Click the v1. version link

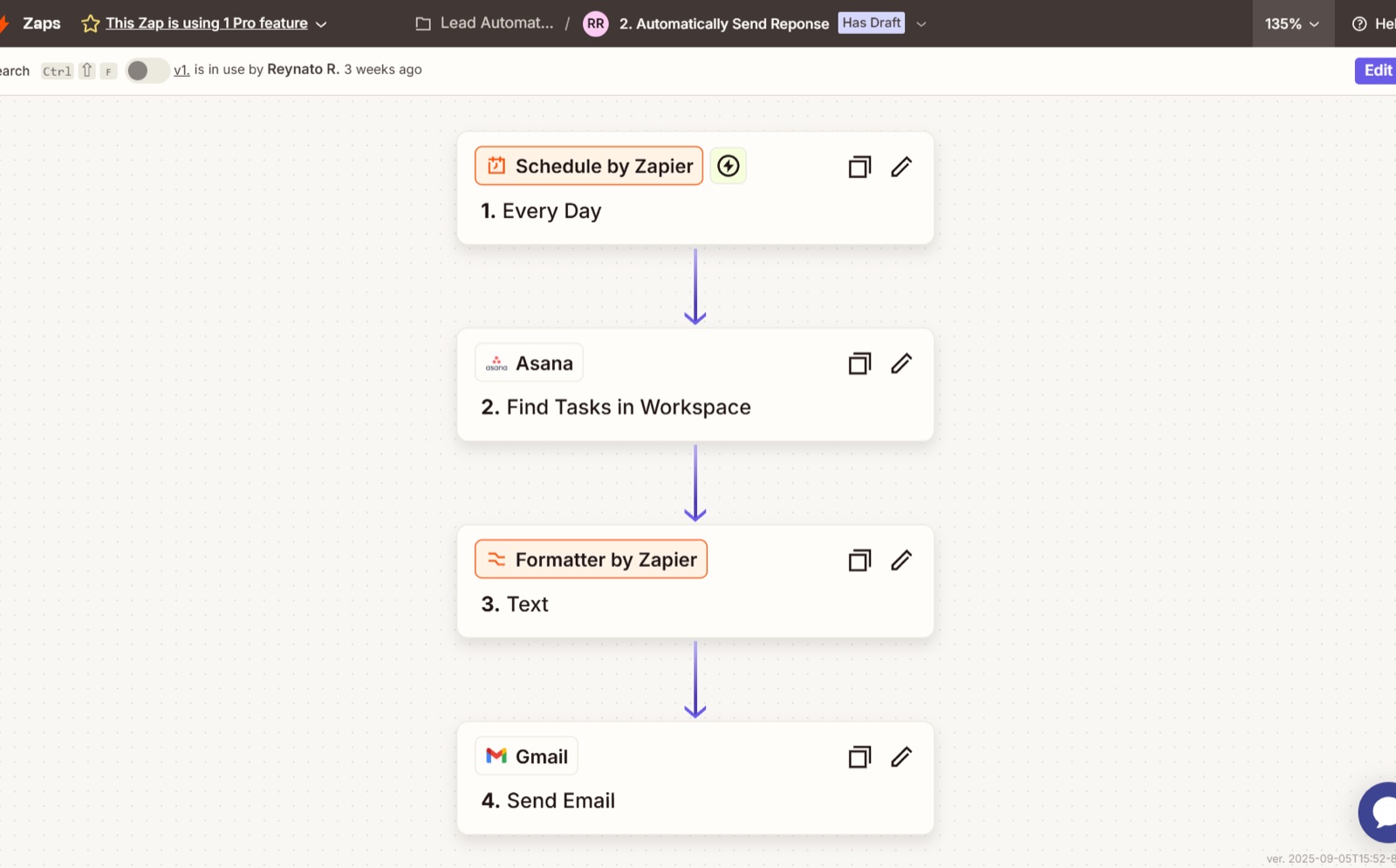(x=181, y=70)
